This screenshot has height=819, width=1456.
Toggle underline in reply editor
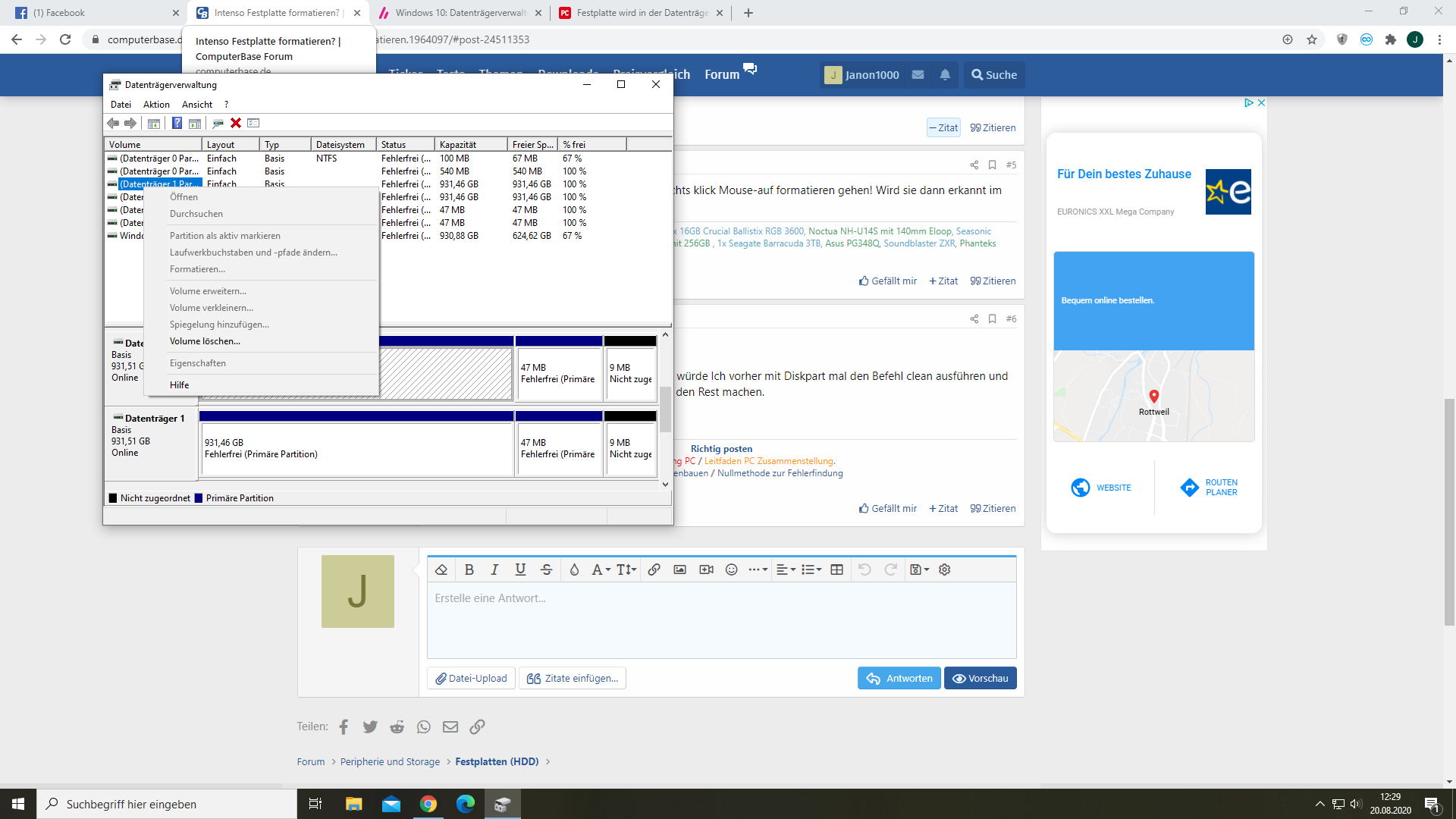pyautogui.click(x=520, y=570)
